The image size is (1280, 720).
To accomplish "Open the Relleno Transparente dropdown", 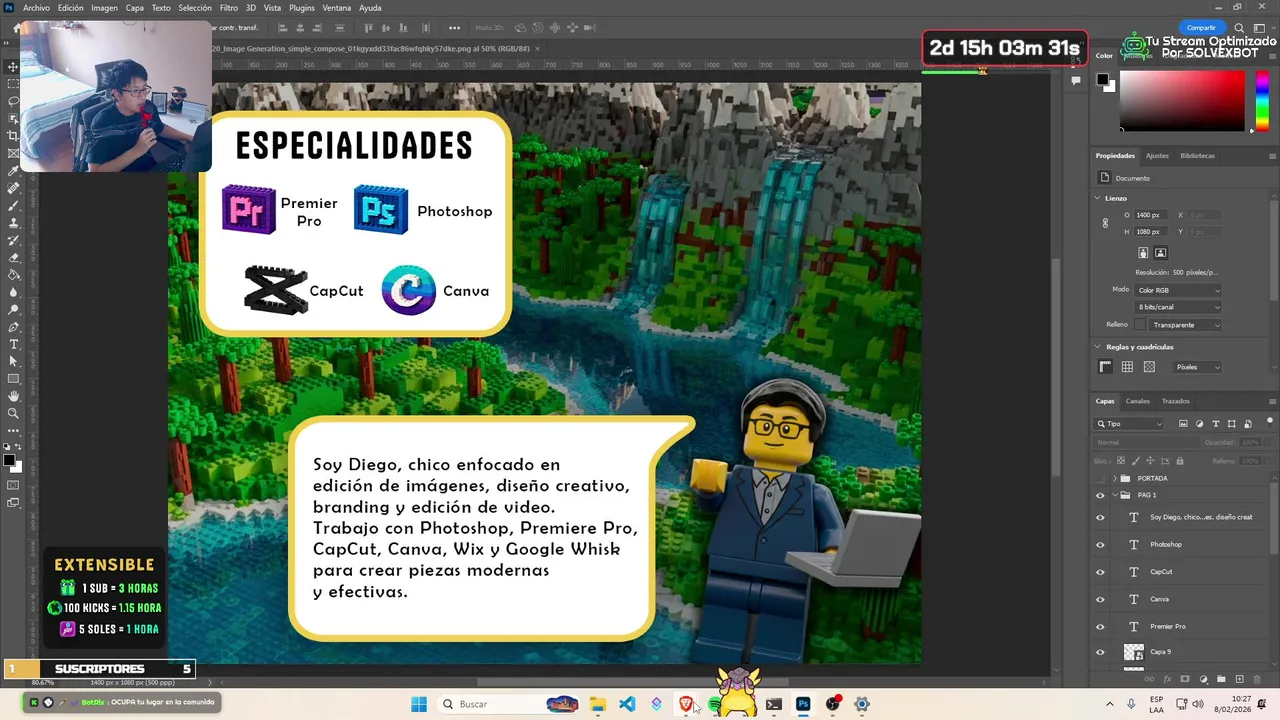I will pos(1185,325).
